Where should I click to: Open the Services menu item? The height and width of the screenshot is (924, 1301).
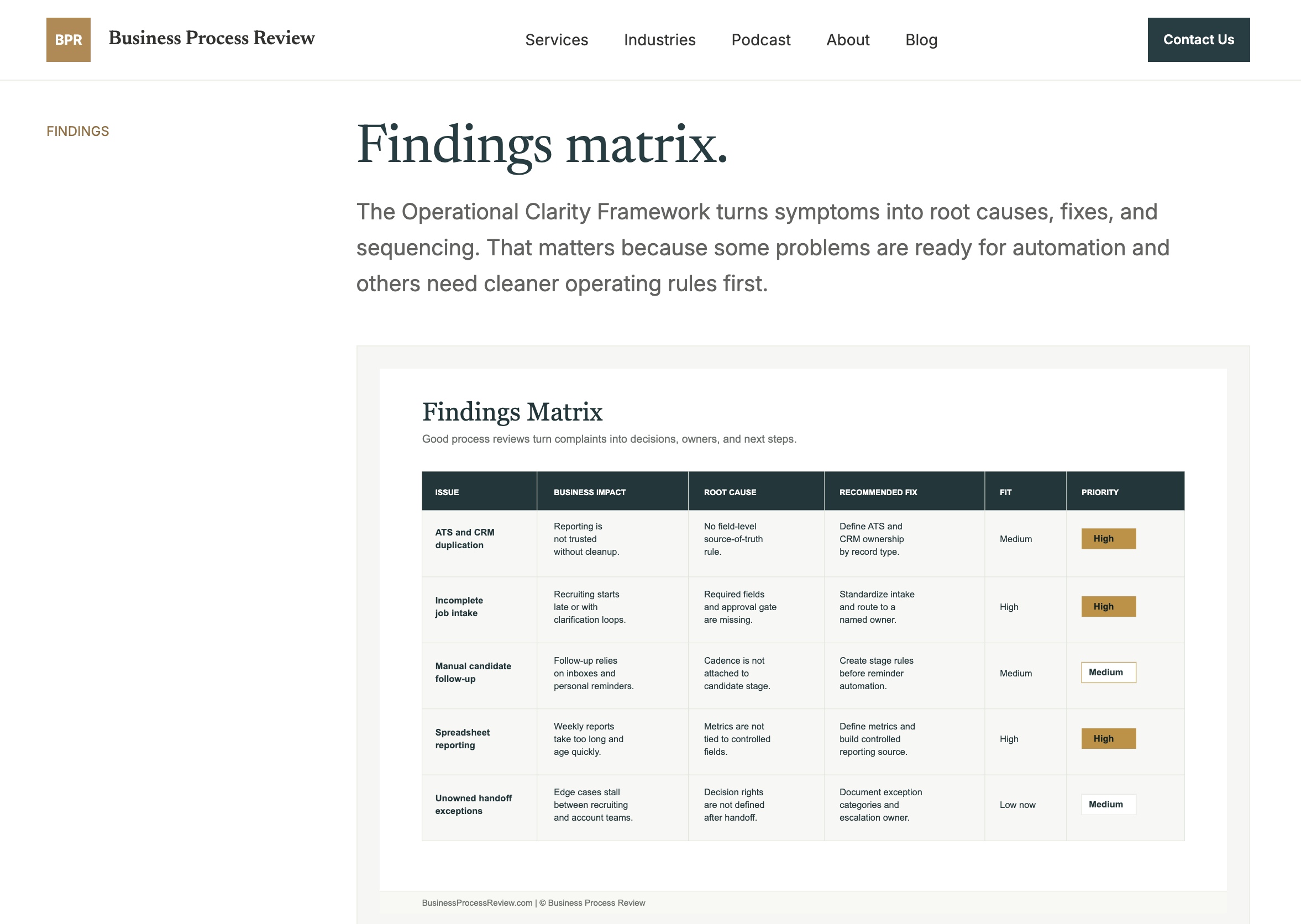point(557,40)
